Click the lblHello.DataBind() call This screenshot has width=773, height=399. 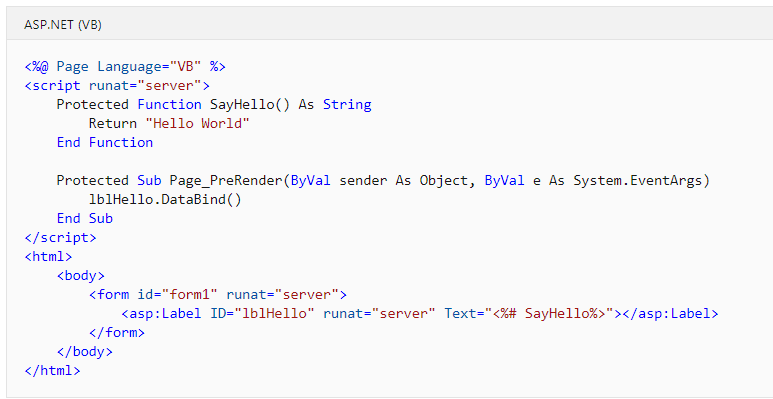tap(165, 200)
